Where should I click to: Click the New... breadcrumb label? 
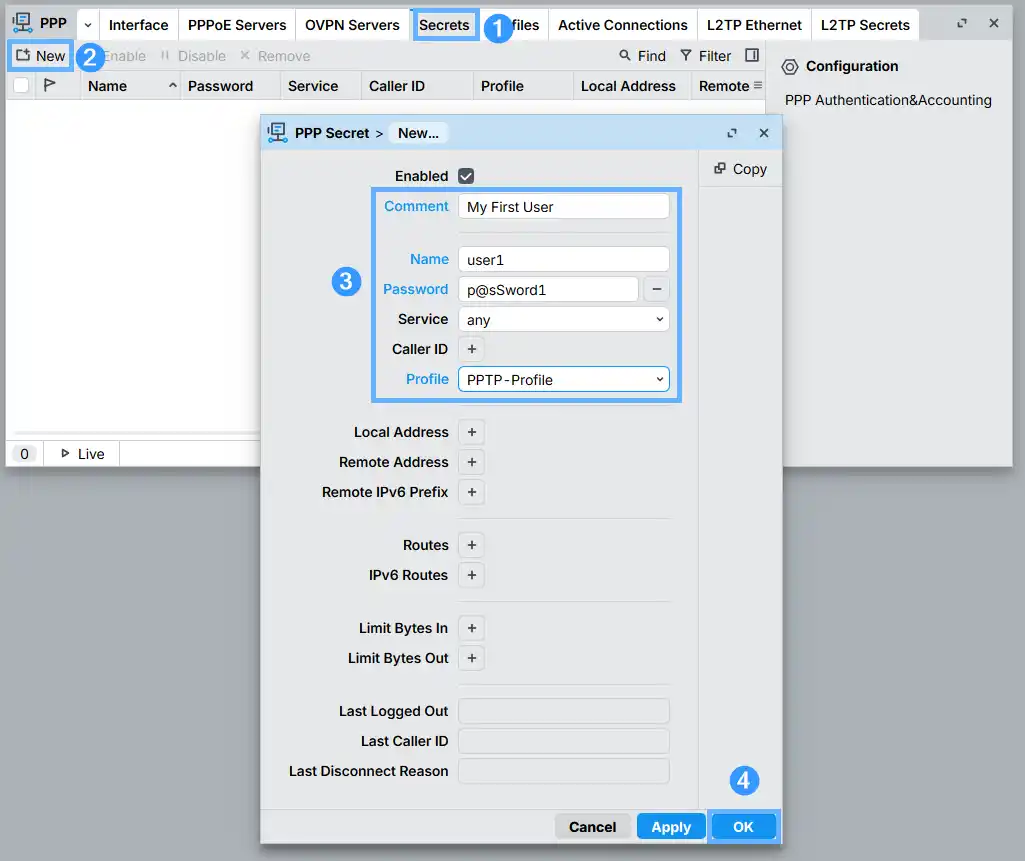point(418,133)
